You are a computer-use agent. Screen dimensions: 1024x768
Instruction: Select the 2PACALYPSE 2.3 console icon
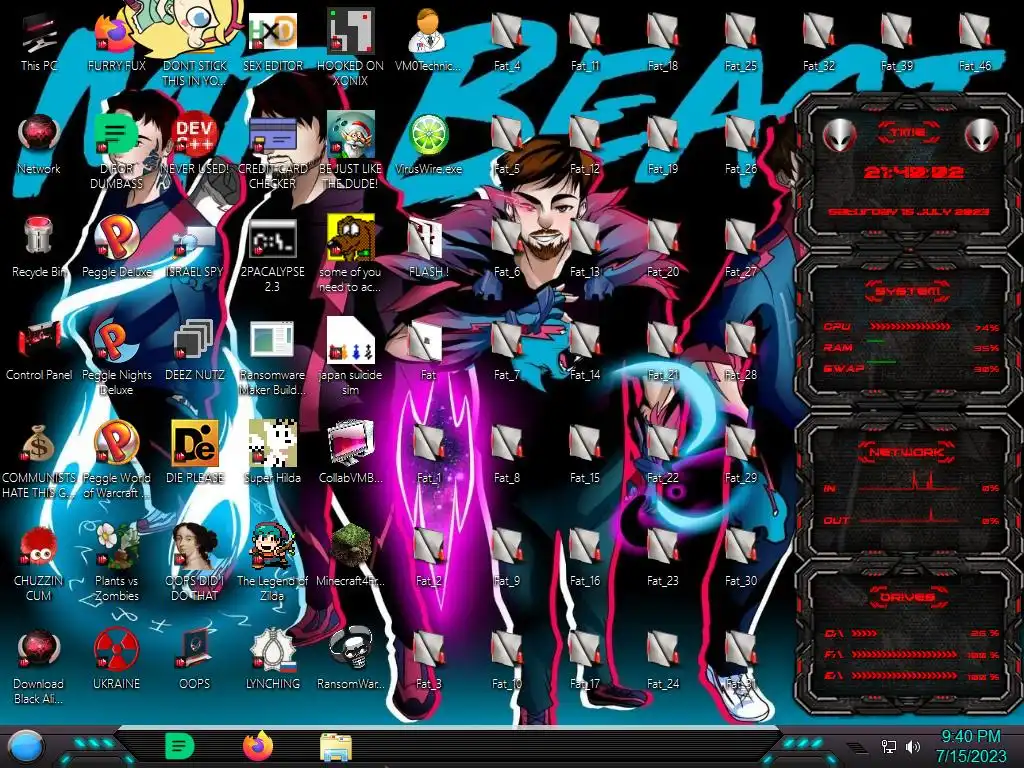(272, 255)
